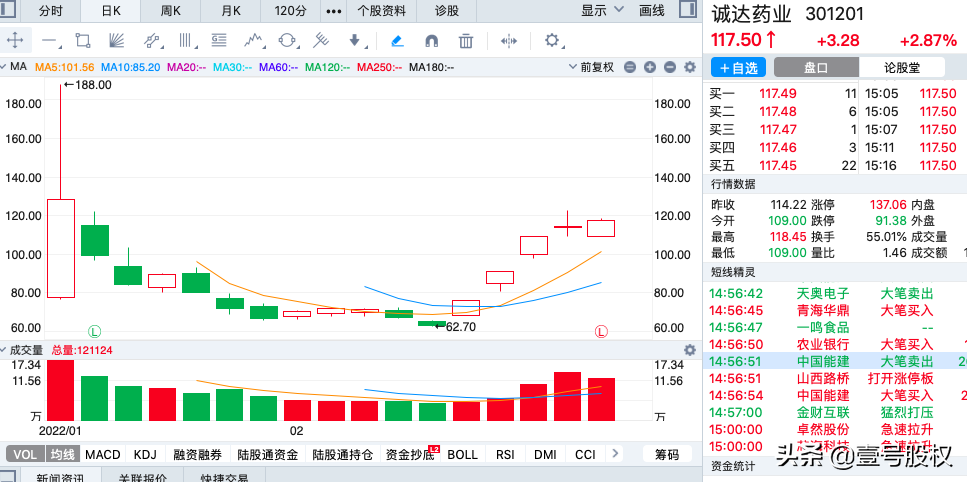Collapse the MA indicator chevron
Viewport: 967px width, 482px height.
[4, 67]
